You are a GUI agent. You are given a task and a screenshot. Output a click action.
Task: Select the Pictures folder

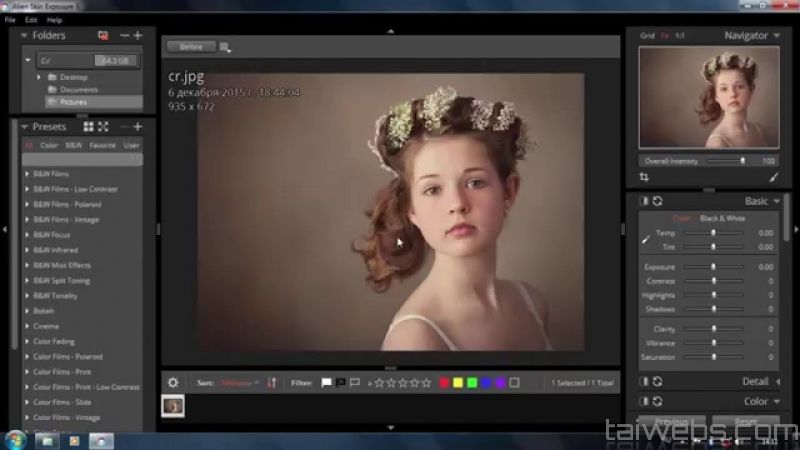coord(94,102)
